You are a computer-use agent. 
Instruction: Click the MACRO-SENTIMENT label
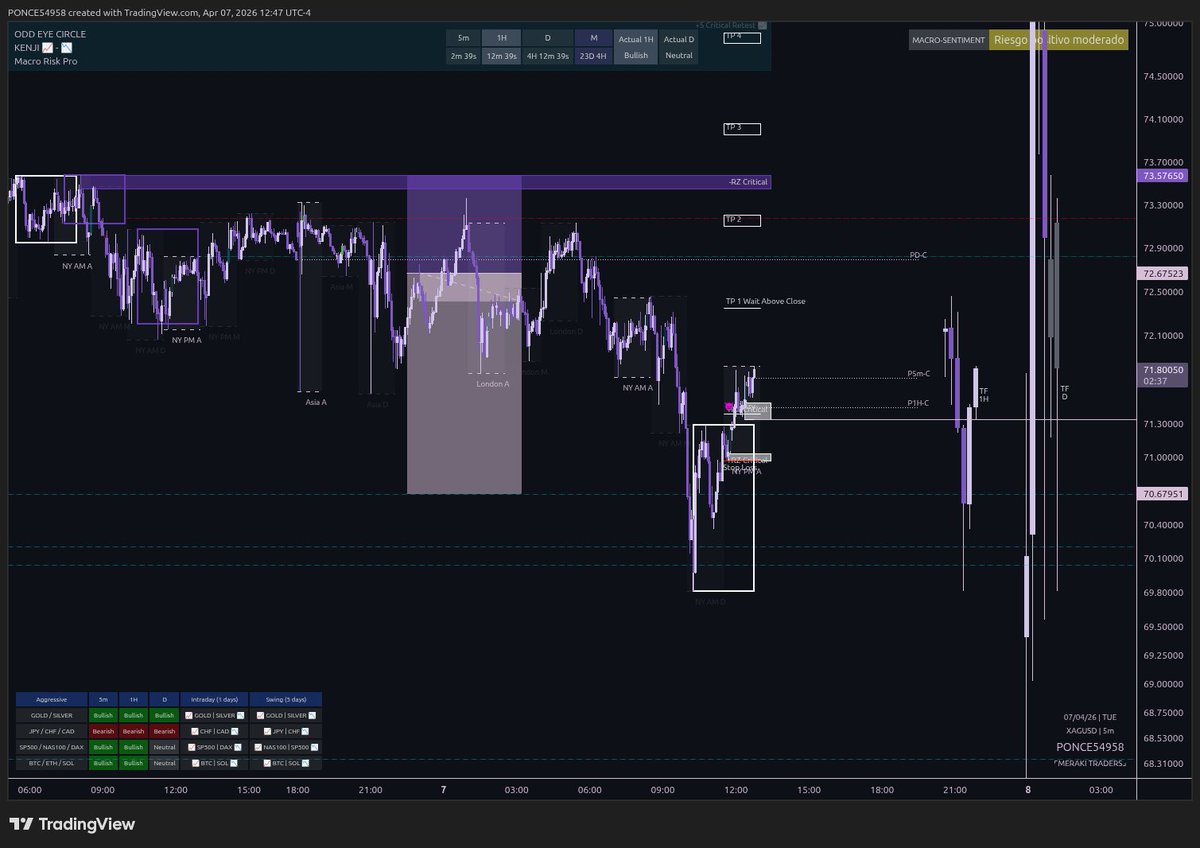(x=947, y=41)
